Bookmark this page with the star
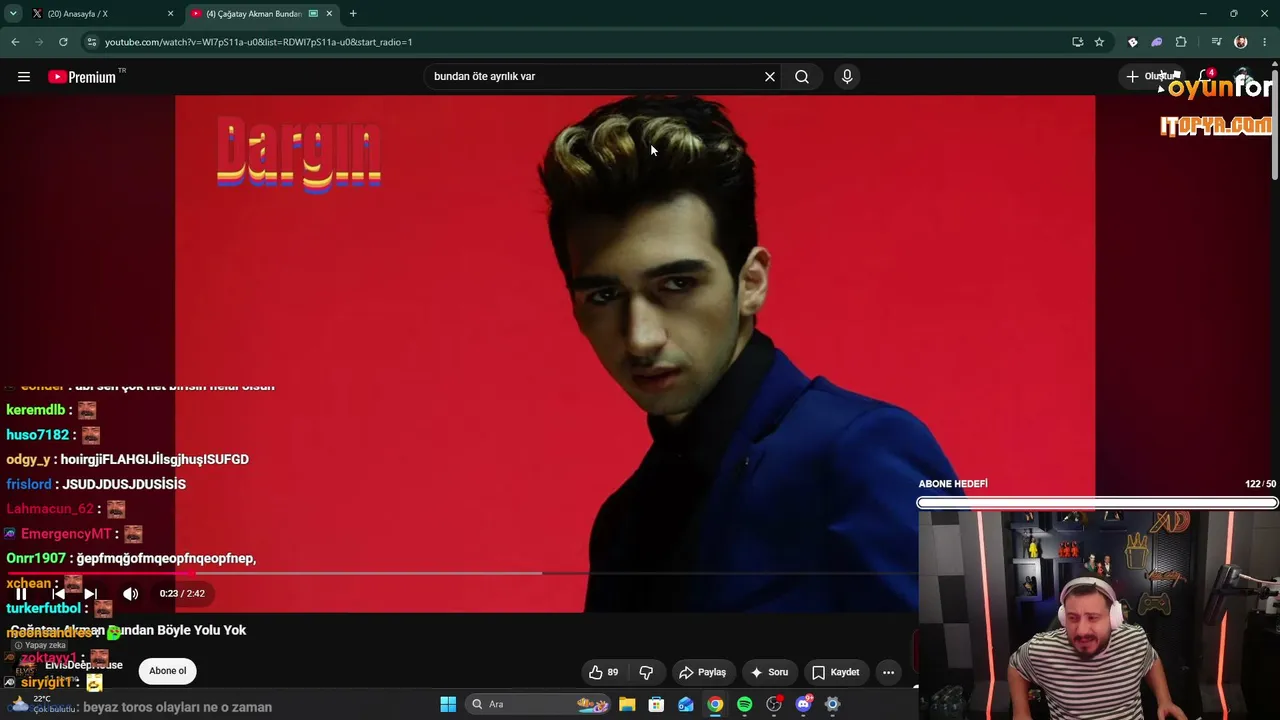The width and height of the screenshot is (1280, 720). click(1099, 42)
